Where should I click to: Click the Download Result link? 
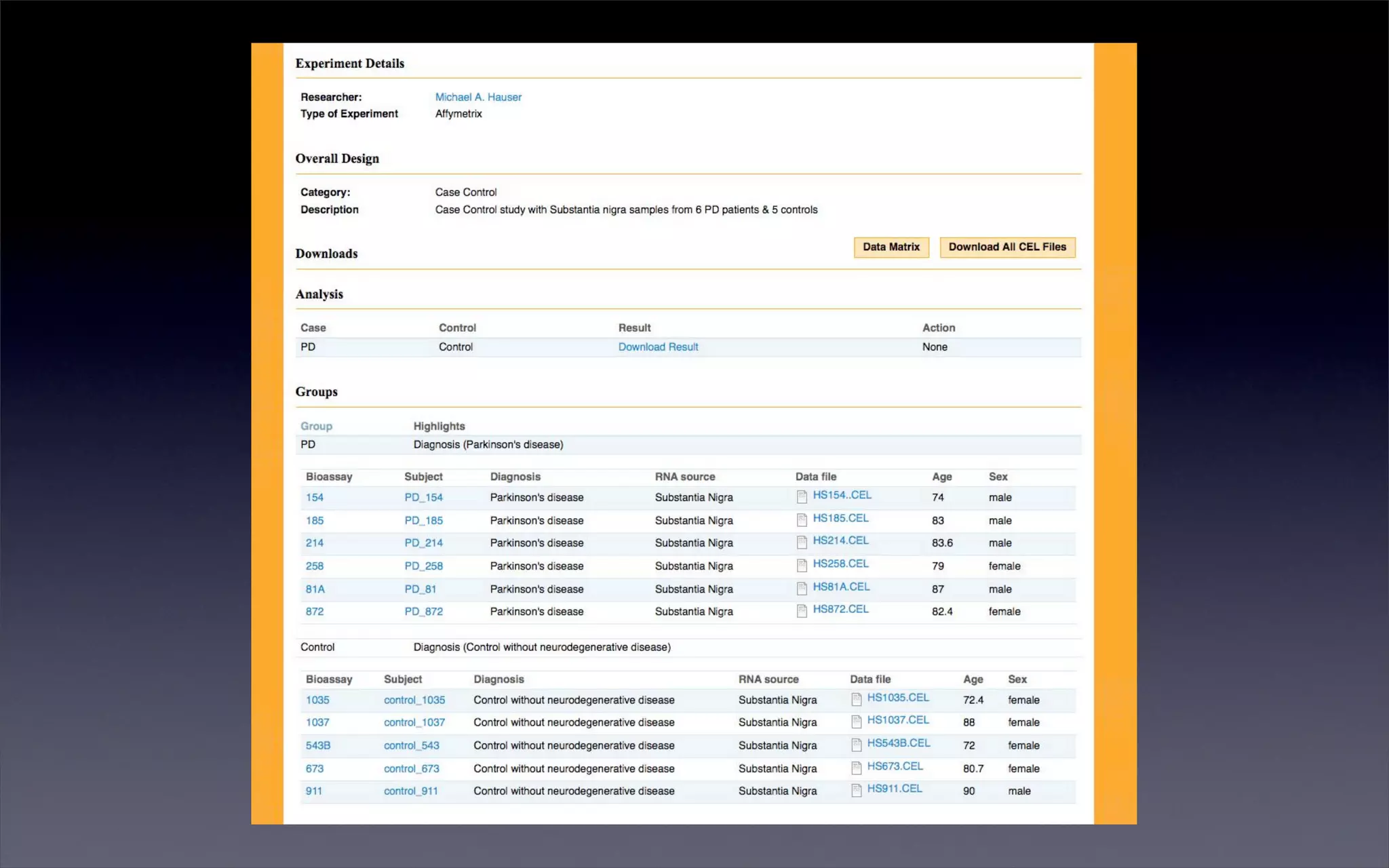click(x=658, y=347)
